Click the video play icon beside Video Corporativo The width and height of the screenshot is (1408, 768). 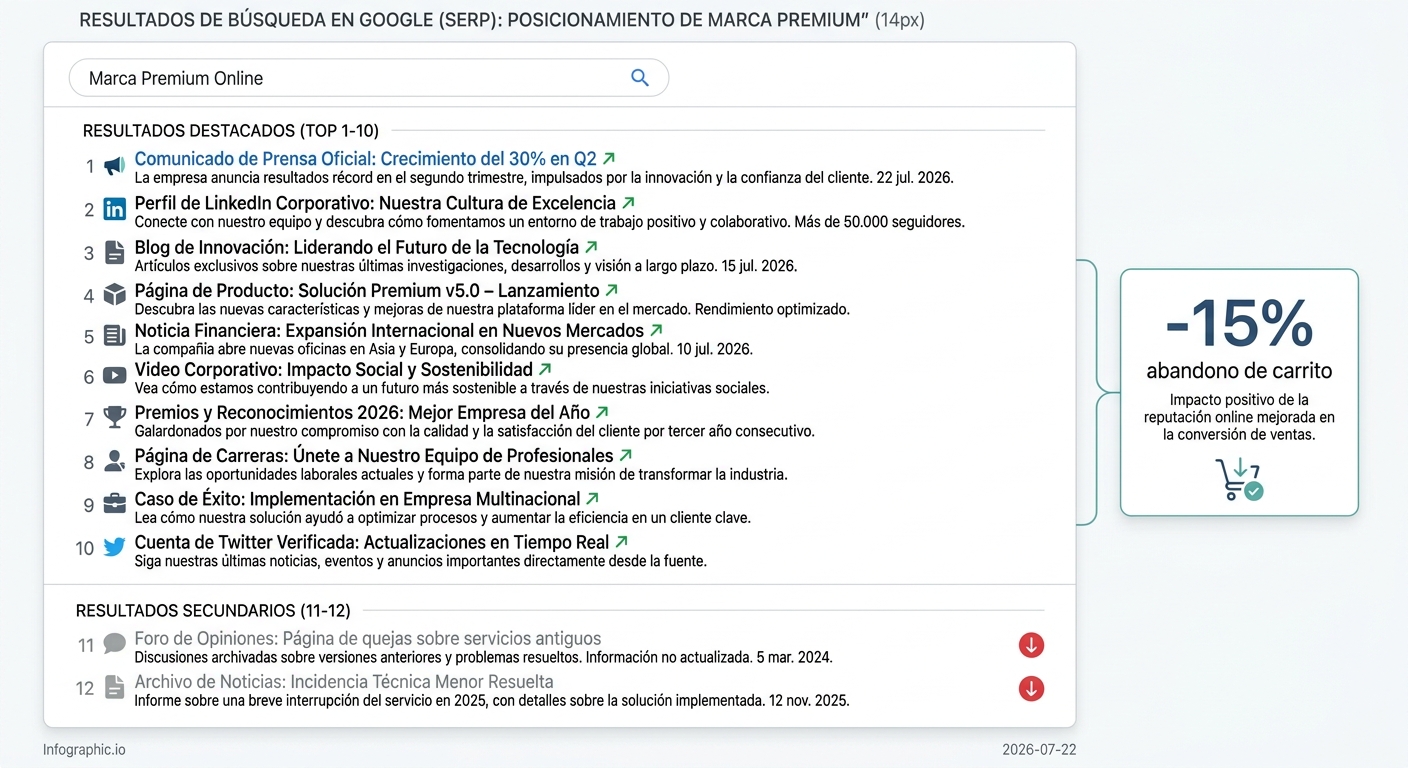(x=114, y=376)
